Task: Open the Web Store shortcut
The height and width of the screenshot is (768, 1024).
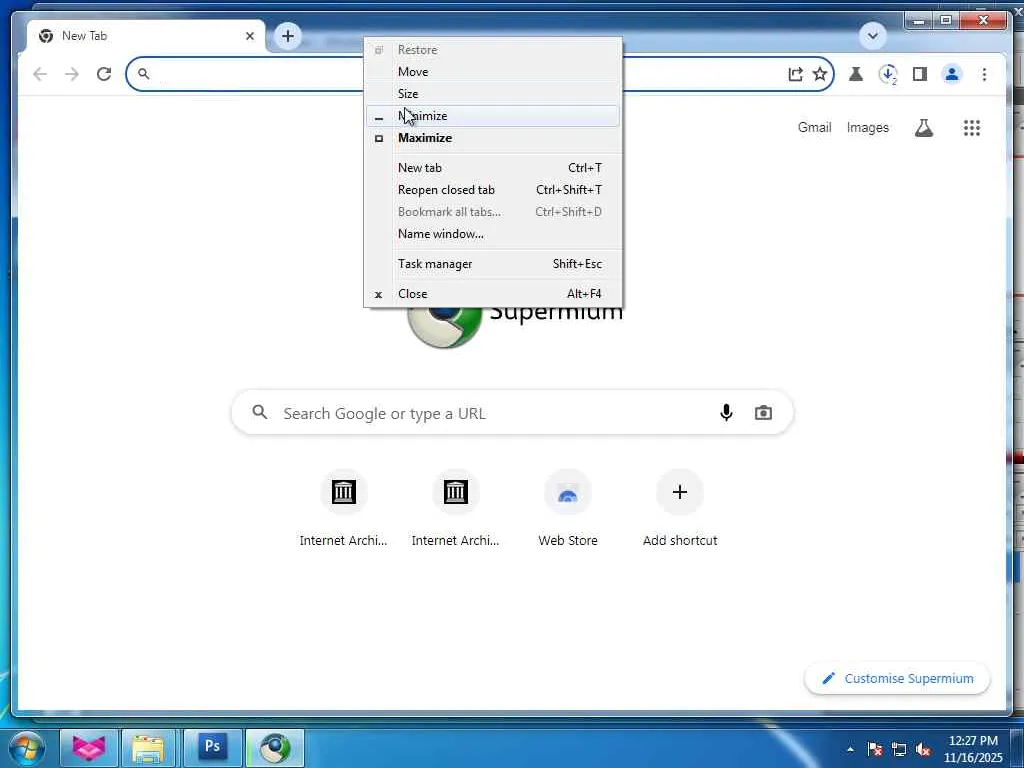Action: 568,507
